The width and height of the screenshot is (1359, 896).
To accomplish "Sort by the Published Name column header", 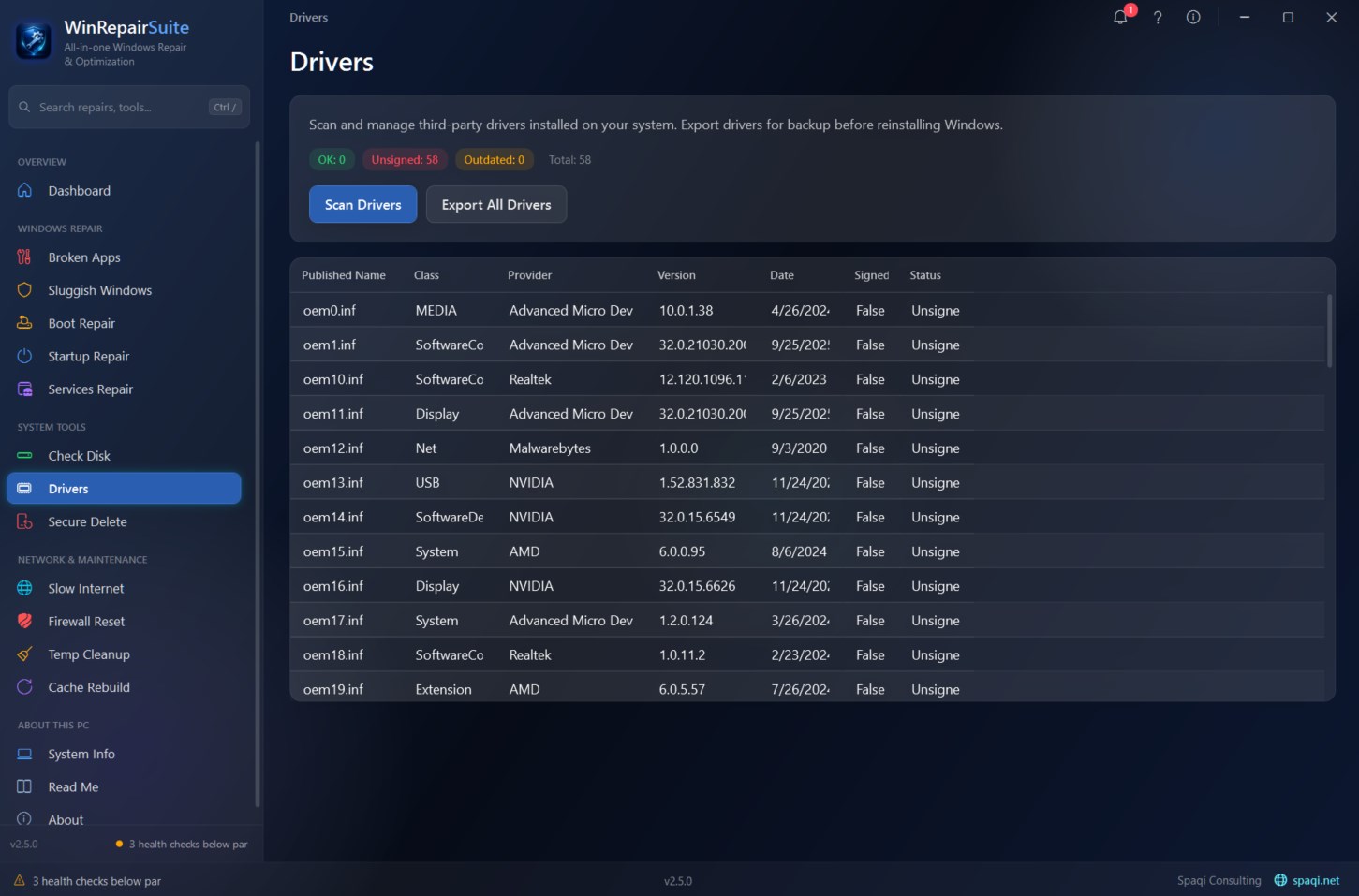I will click(x=344, y=275).
